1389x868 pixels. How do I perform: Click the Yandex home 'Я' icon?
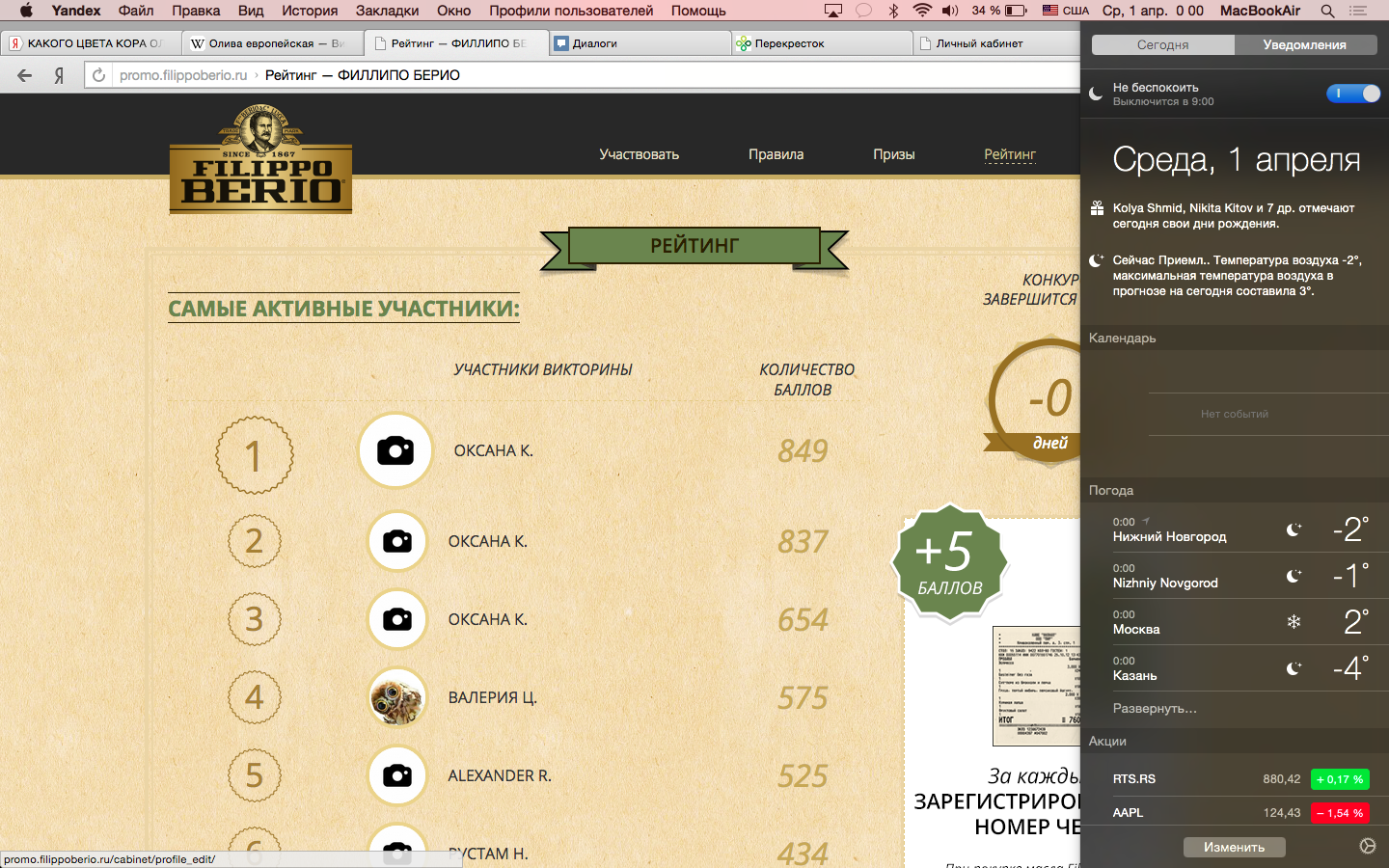[59, 75]
